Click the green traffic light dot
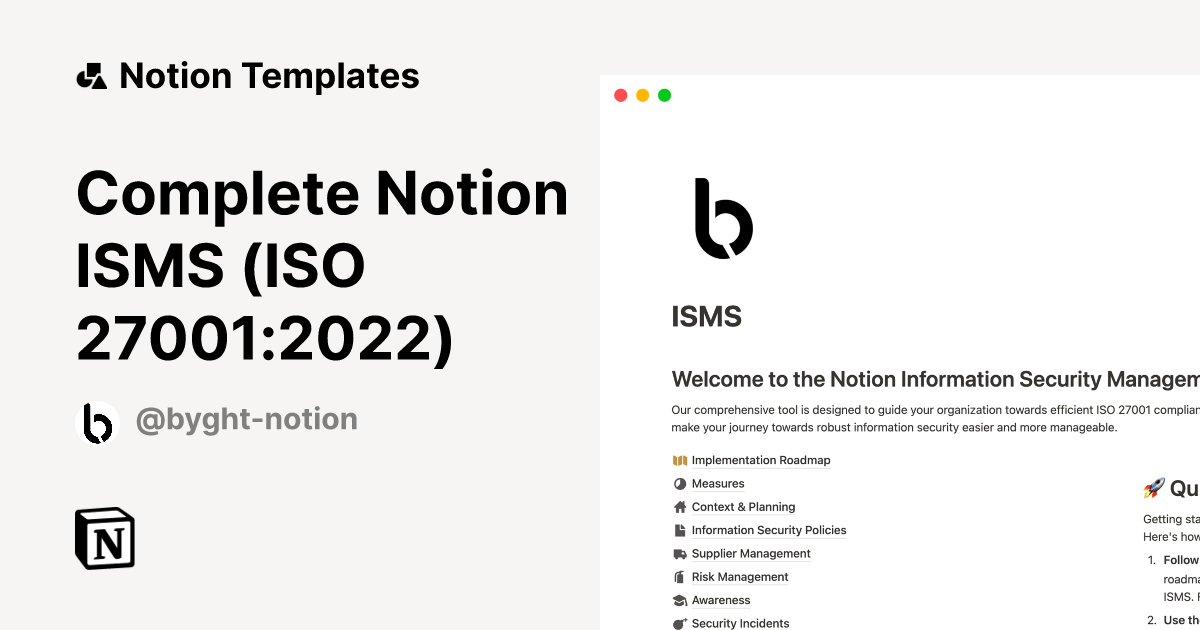The image size is (1200, 630). point(664,94)
